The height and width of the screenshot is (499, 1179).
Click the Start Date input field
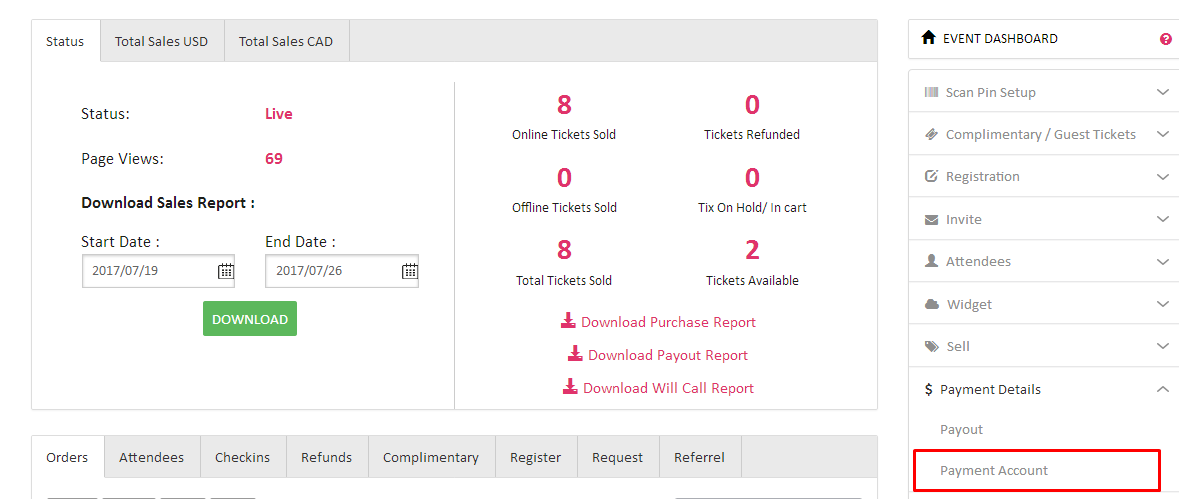coord(150,271)
